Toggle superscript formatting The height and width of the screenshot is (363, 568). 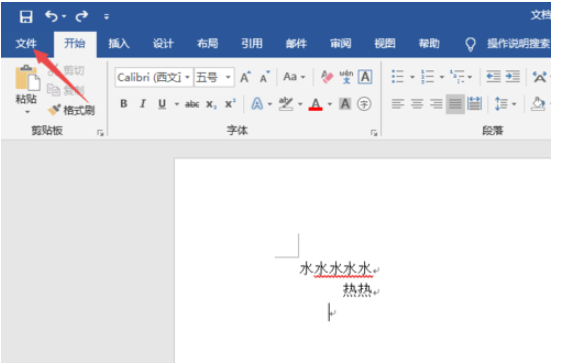(x=230, y=104)
